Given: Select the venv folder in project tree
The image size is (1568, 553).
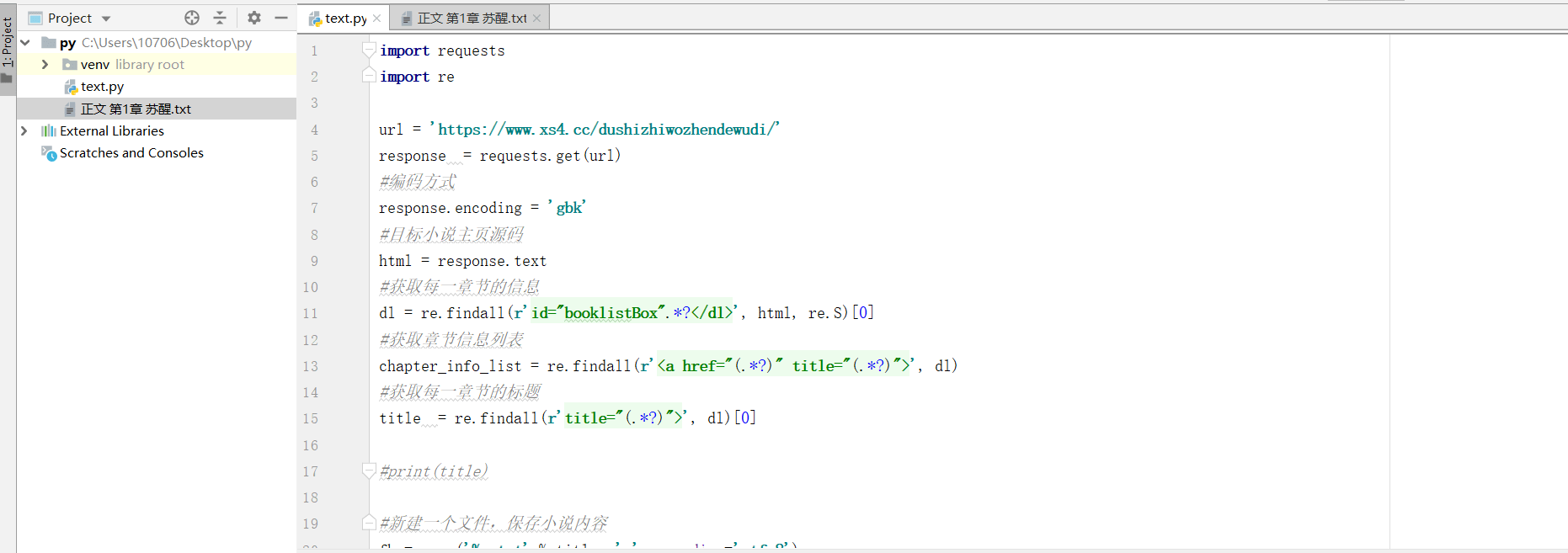Looking at the screenshot, I should coord(95,64).
